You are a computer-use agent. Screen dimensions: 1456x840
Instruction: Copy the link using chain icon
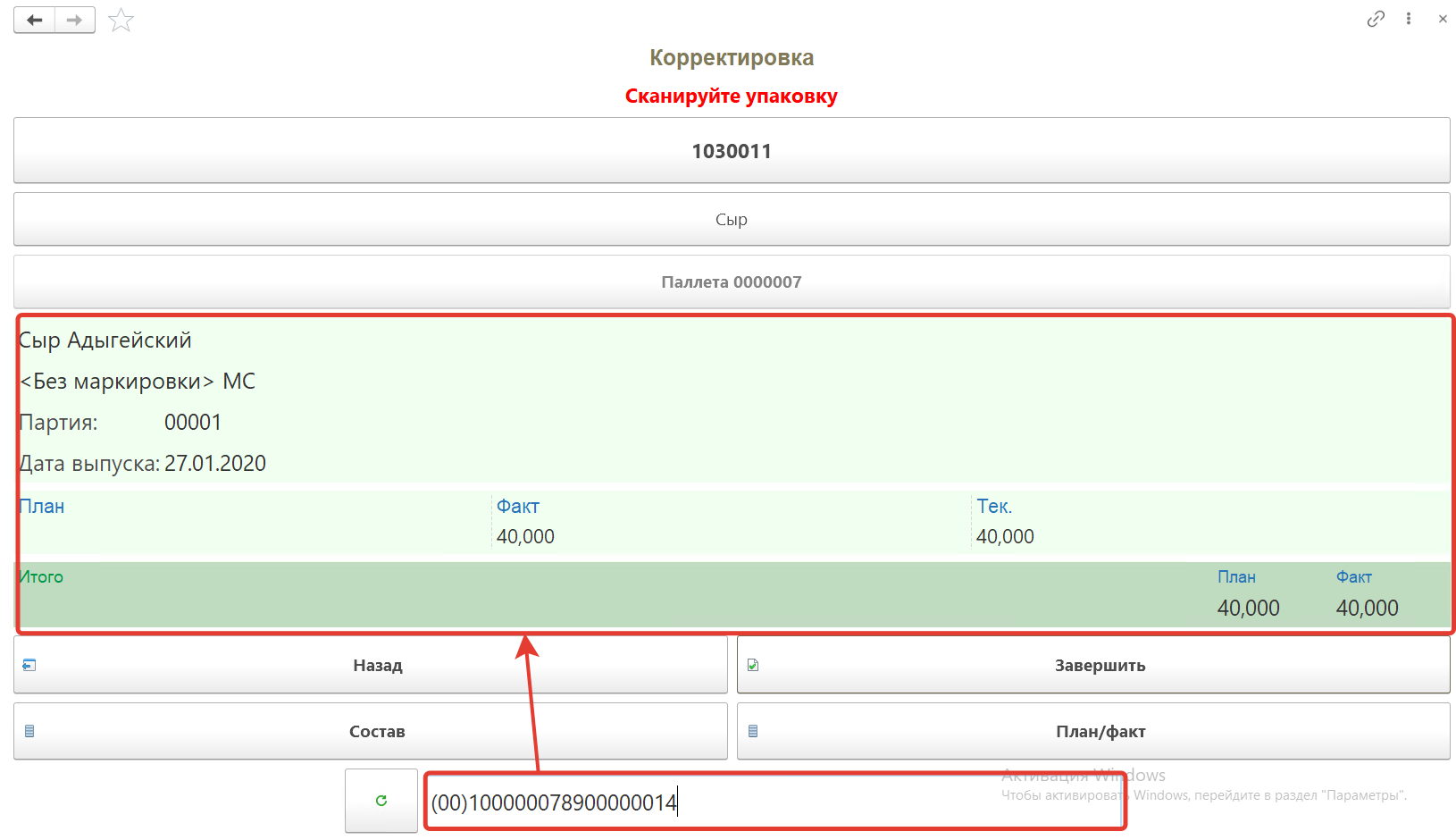pyautogui.click(x=1376, y=19)
